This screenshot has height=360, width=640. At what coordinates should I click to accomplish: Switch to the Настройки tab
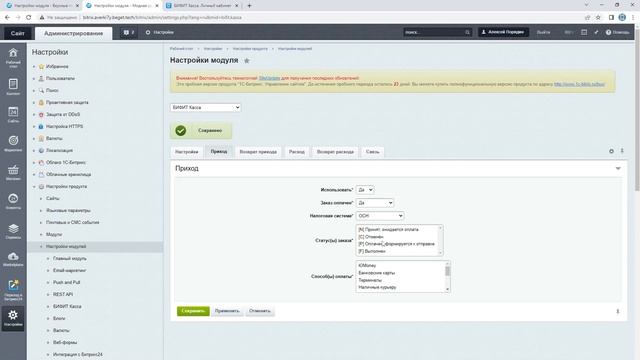(x=187, y=152)
